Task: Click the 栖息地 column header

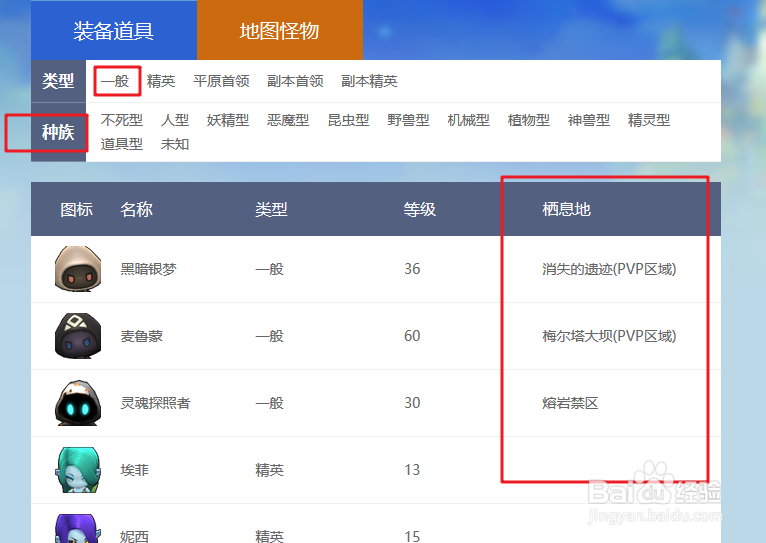Action: [x=567, y=209]
